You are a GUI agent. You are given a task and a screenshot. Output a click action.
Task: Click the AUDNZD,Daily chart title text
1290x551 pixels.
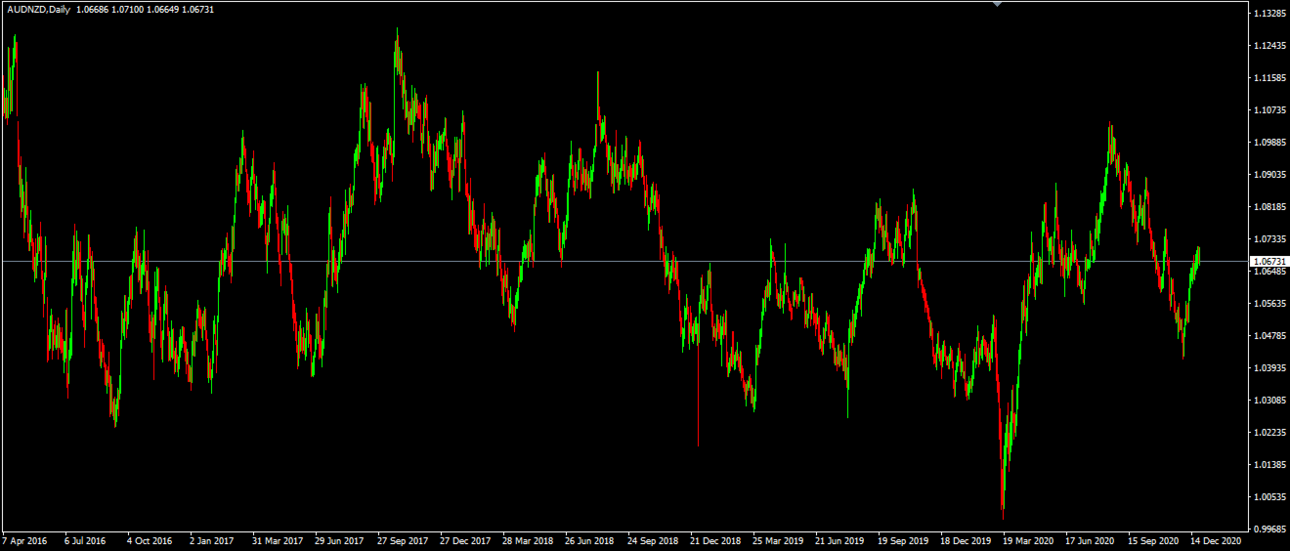tap(37, 9)
